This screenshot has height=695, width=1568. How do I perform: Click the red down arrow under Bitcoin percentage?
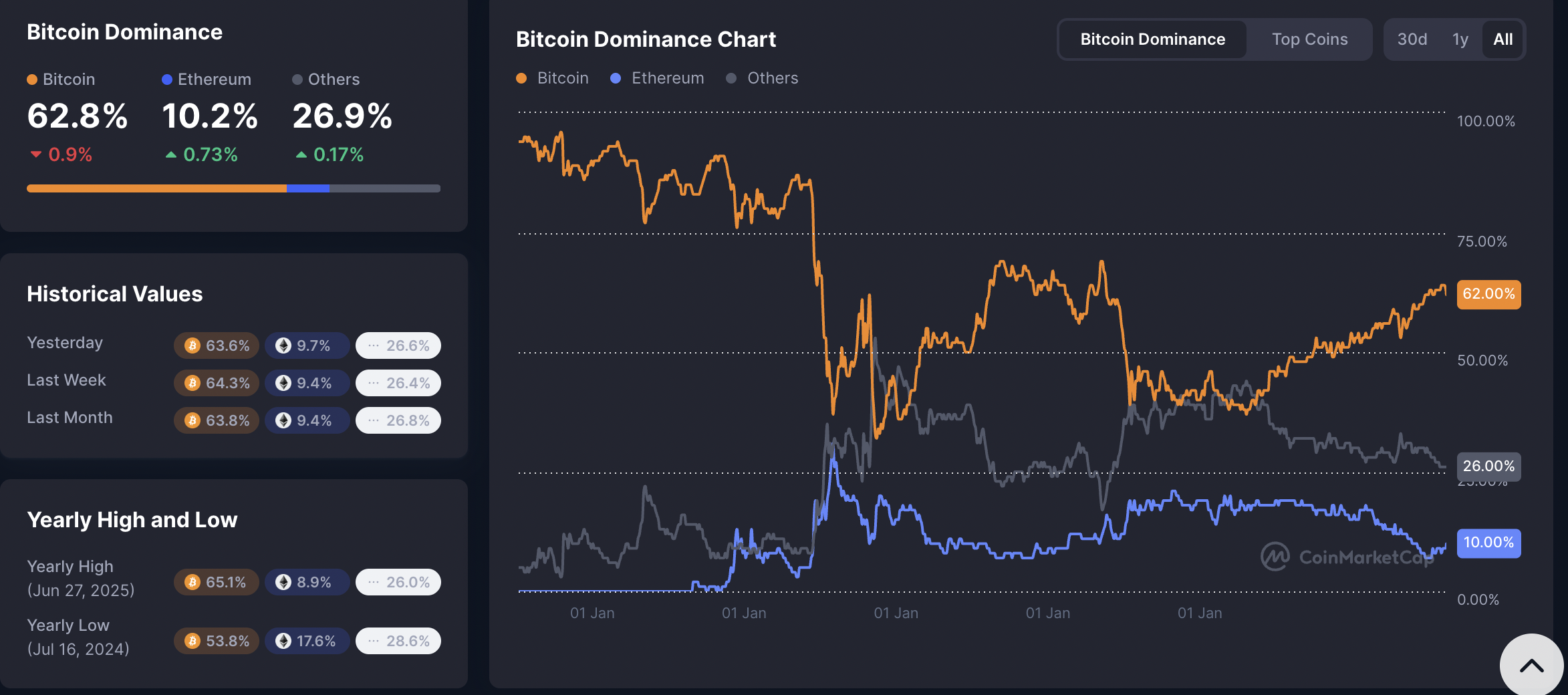pyautogui.click(x=36, y=155)
